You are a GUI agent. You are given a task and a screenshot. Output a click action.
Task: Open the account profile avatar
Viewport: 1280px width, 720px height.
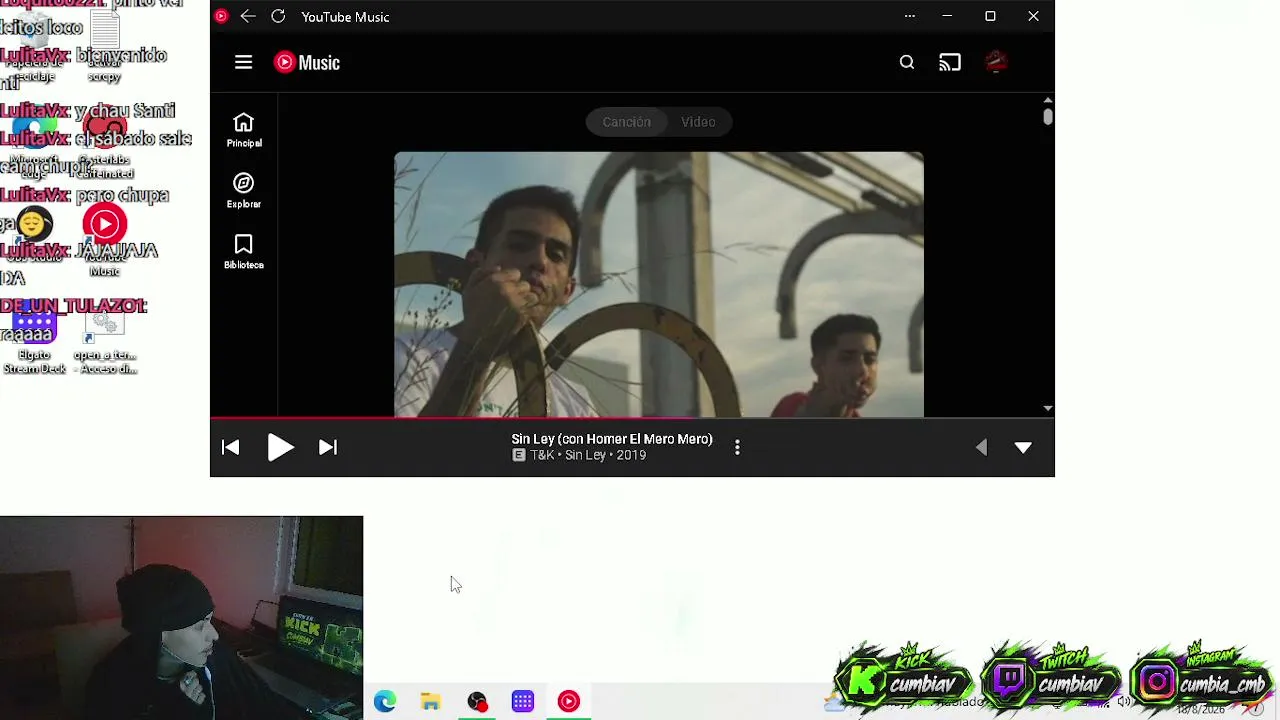(x=996, y=62)
